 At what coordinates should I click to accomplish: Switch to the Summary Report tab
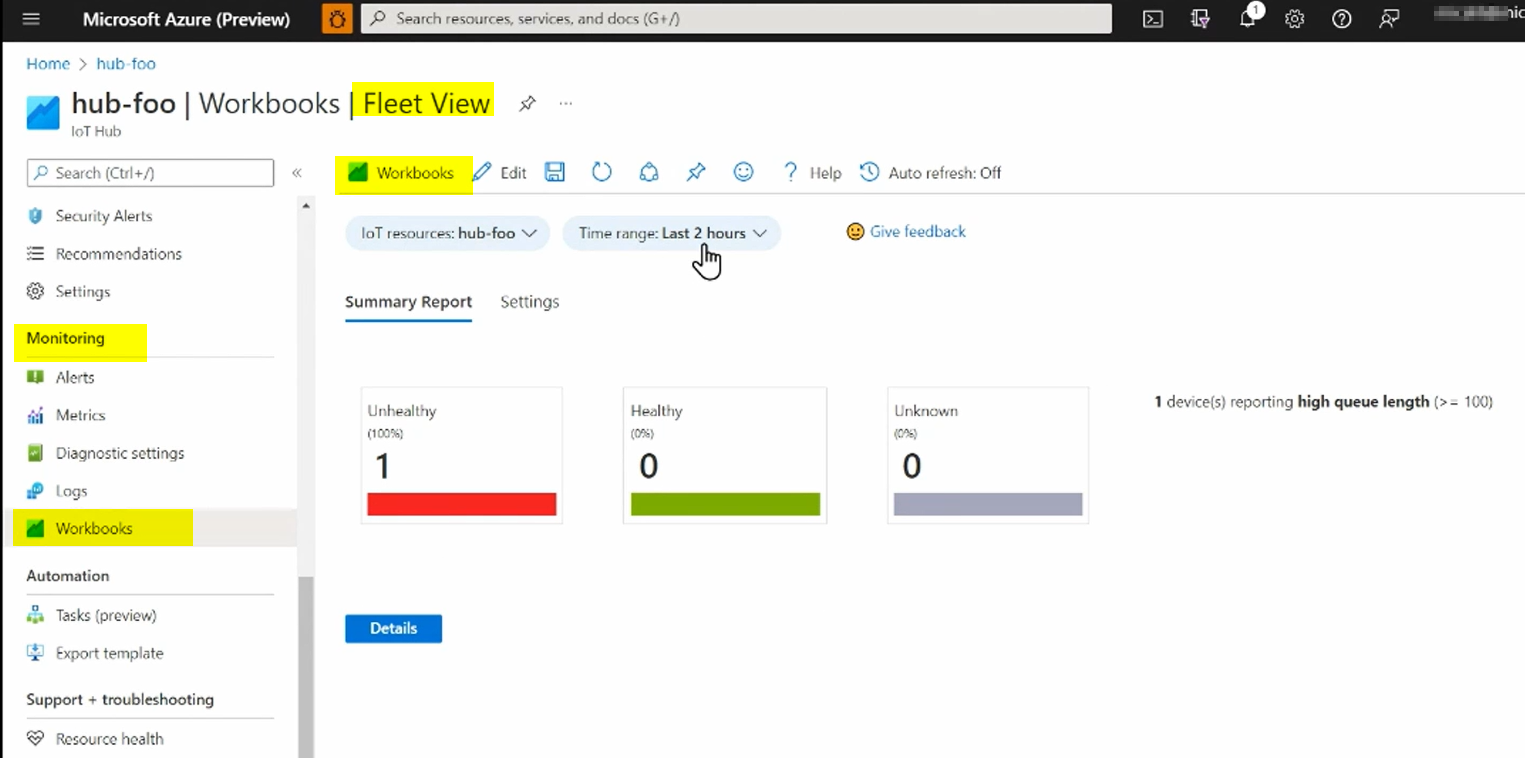point(408,302)
